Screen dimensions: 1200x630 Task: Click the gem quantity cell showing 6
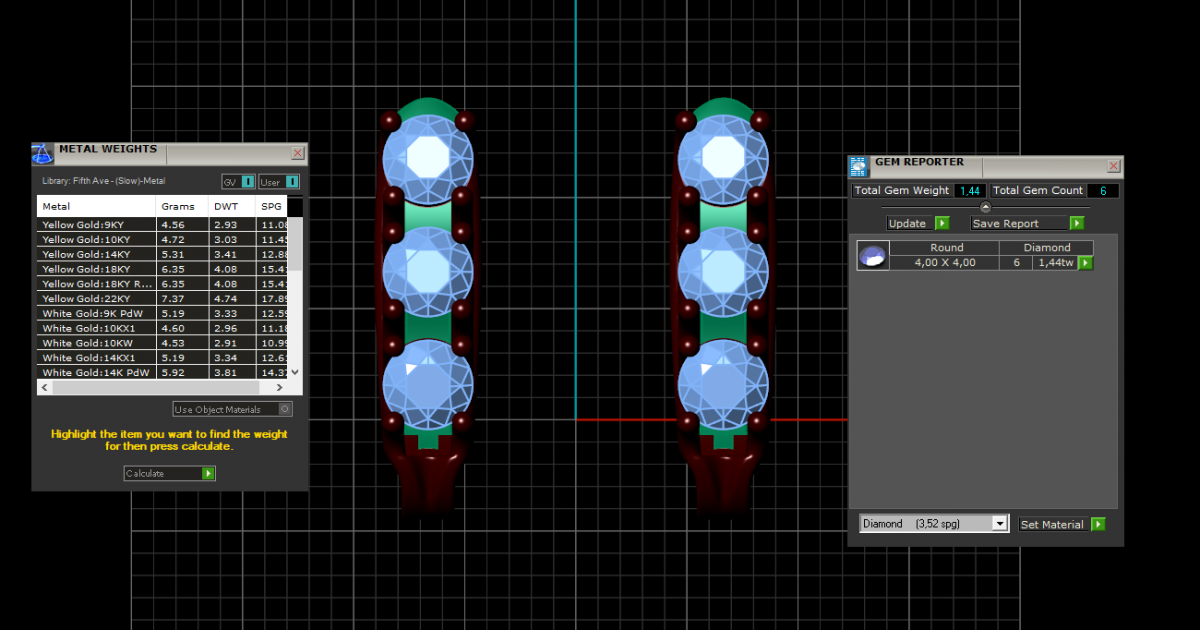(1017, 263)
